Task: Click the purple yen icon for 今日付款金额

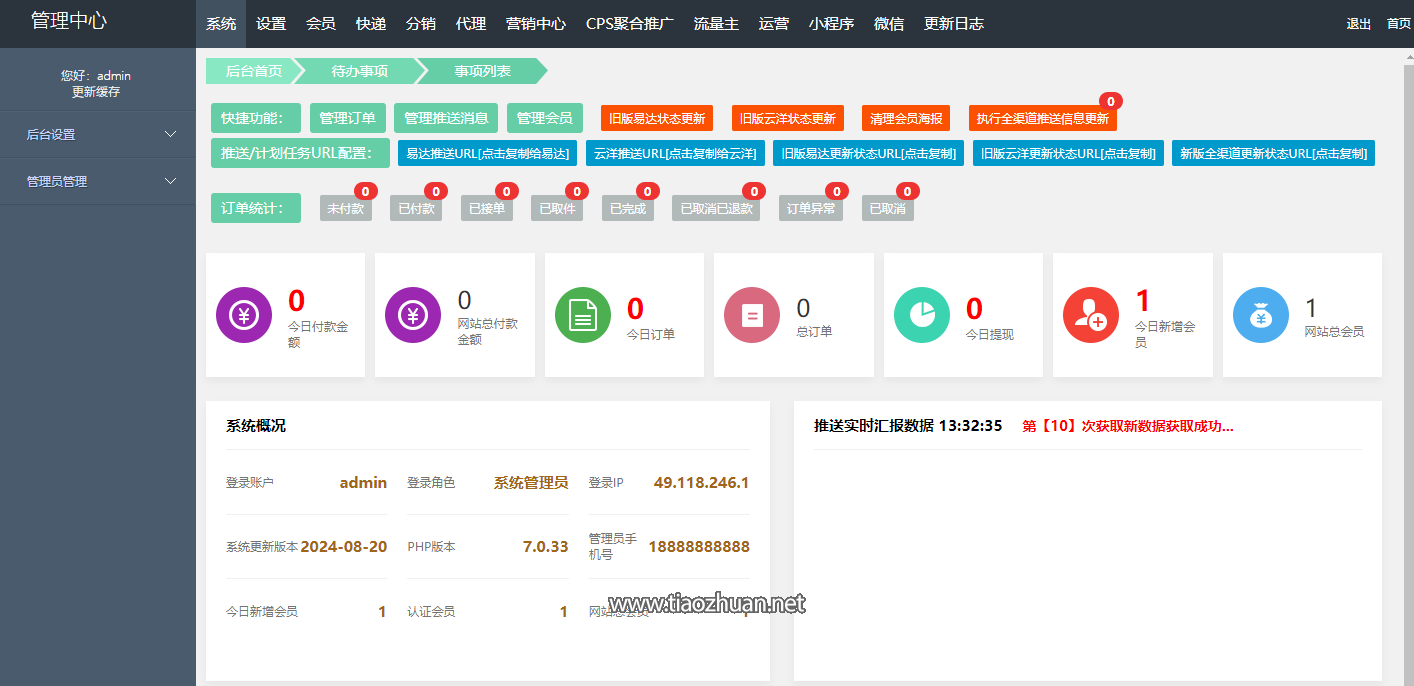Action: click(244, 315)
